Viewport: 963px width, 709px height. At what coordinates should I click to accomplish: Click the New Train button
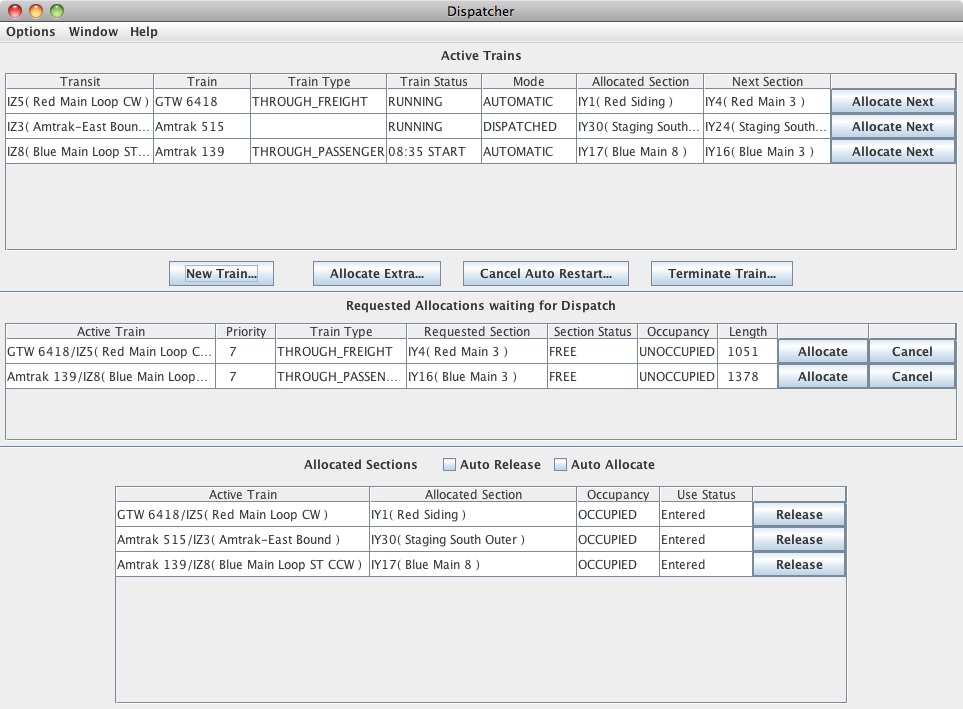coord(221,273)
